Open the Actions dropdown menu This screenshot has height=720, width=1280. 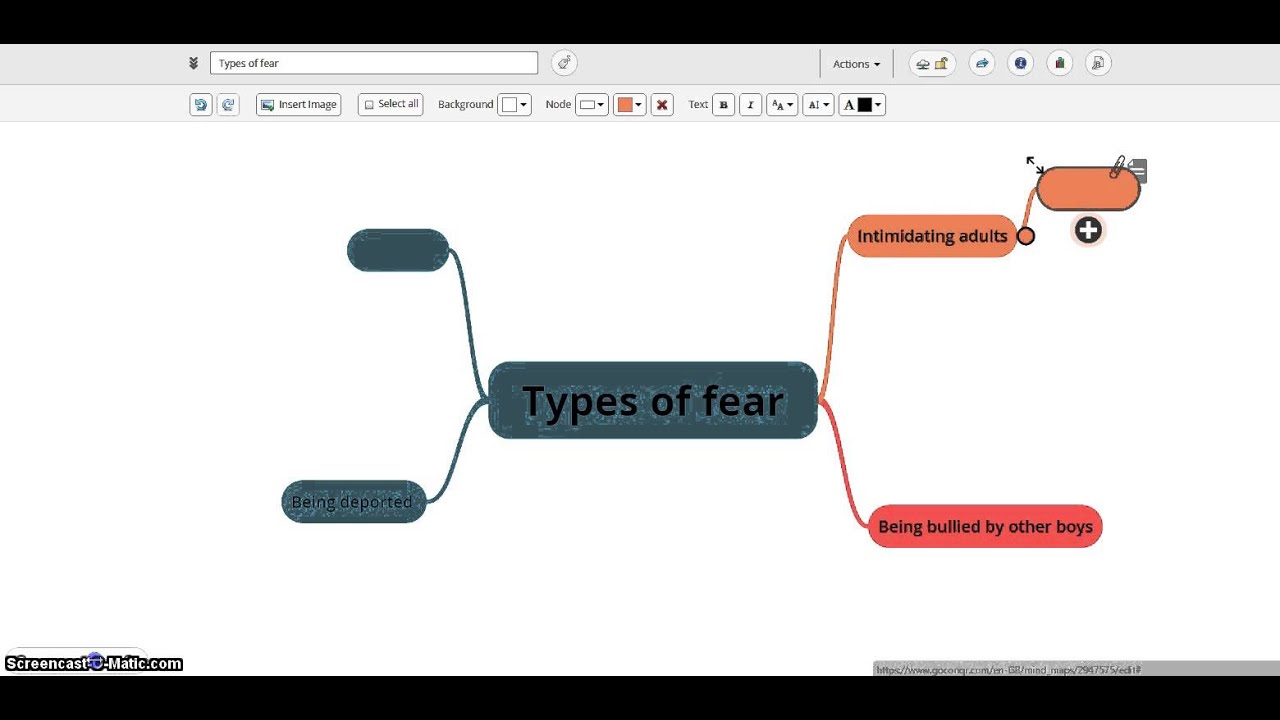856,64
